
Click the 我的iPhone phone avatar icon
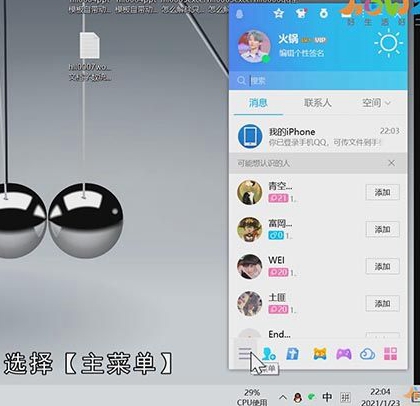(x=250, y=136)
